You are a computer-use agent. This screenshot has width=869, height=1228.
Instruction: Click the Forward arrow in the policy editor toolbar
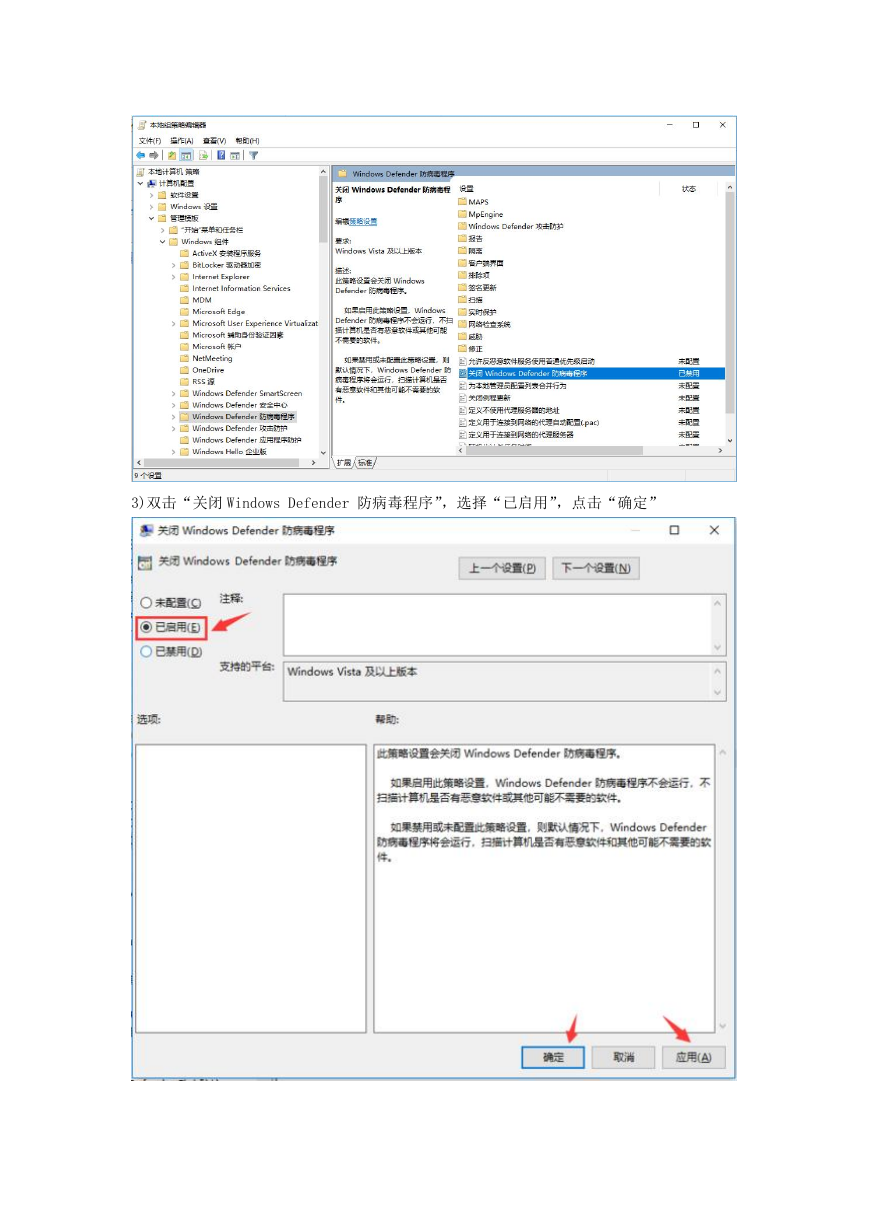(154, 155)
